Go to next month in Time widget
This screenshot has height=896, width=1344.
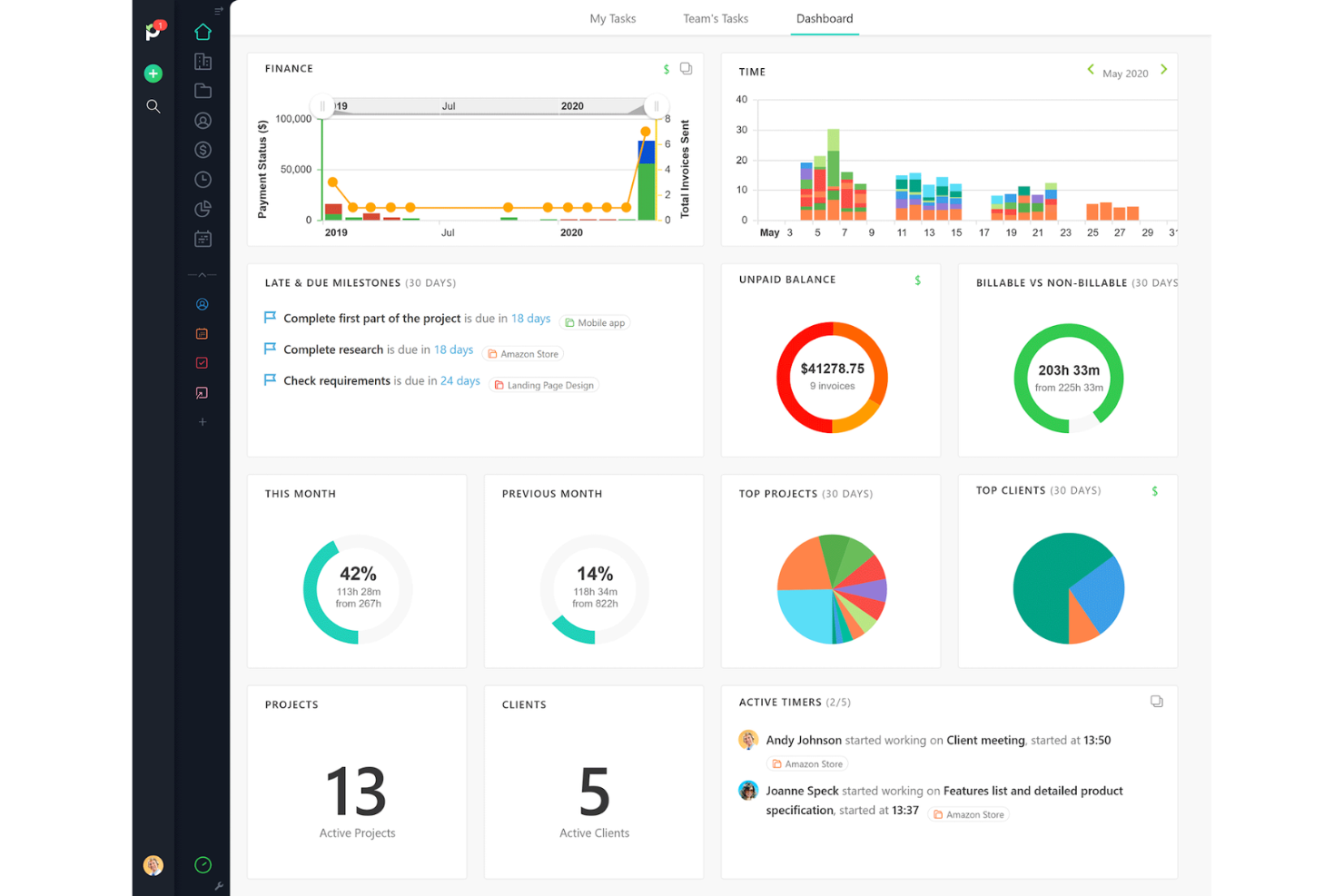[x=1164, y=69]
